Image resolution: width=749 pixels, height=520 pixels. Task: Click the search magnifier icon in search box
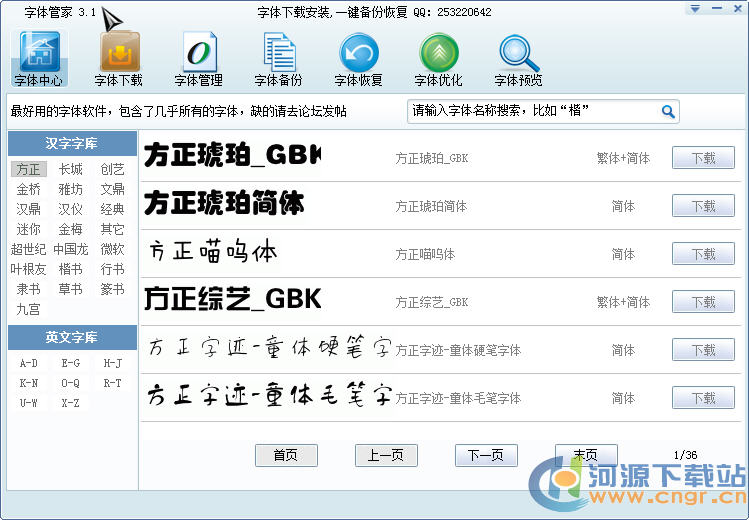[668, 112]
